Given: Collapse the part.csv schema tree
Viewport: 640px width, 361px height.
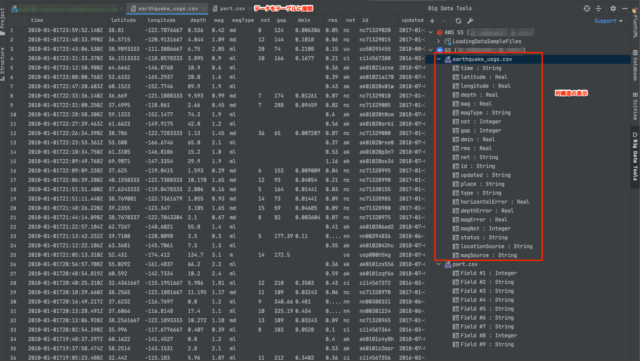Looking at the screenshot, I should (x=439, y=264).
